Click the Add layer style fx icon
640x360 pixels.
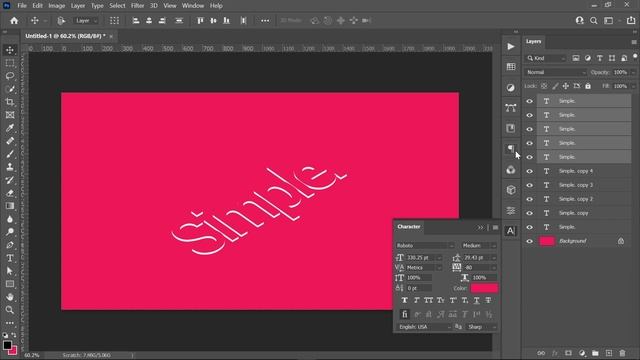click(x=555, y=353)
